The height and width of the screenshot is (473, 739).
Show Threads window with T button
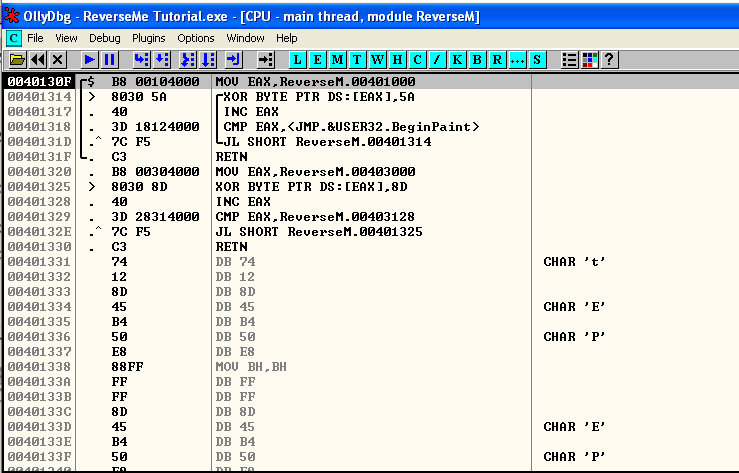(357, 60)
